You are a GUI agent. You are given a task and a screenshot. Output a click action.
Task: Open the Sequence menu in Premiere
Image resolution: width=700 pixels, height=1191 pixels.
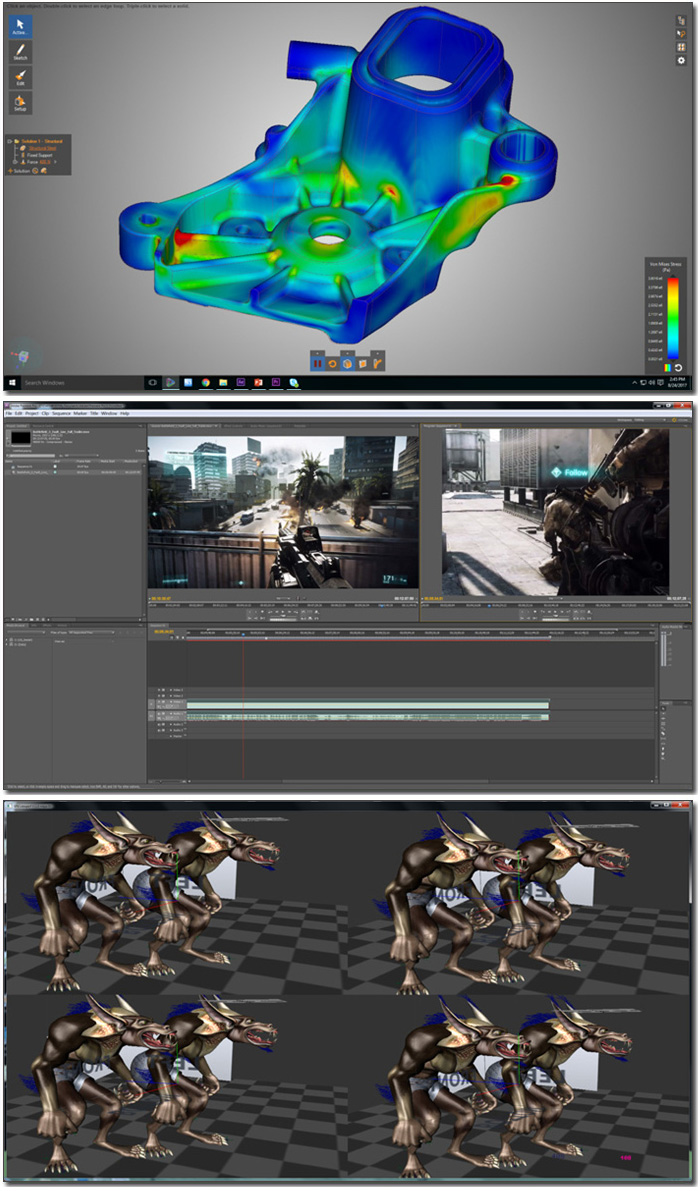tap(61, 413)
